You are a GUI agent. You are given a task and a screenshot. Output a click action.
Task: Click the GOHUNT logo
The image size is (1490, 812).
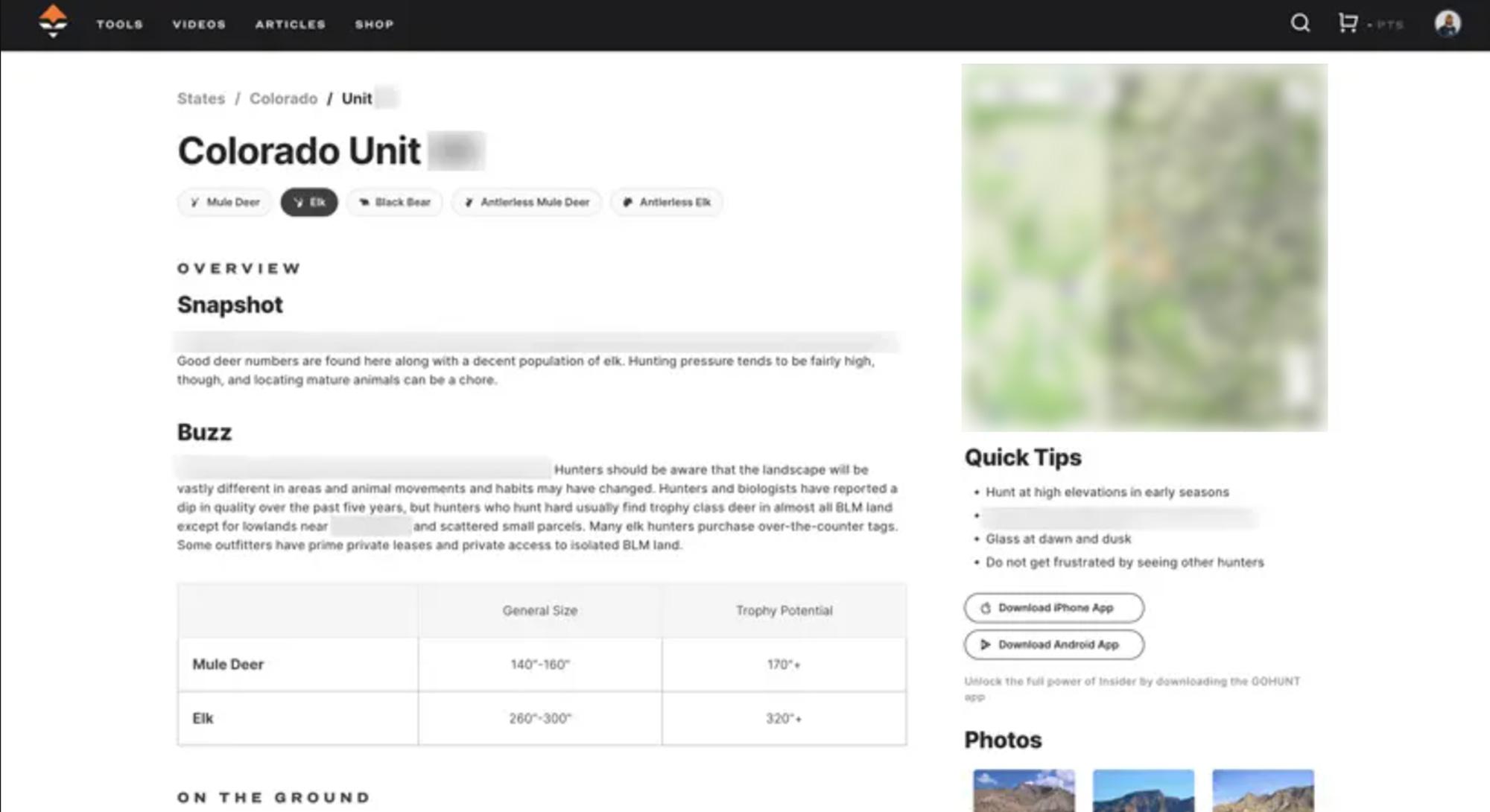coord(53,23)
